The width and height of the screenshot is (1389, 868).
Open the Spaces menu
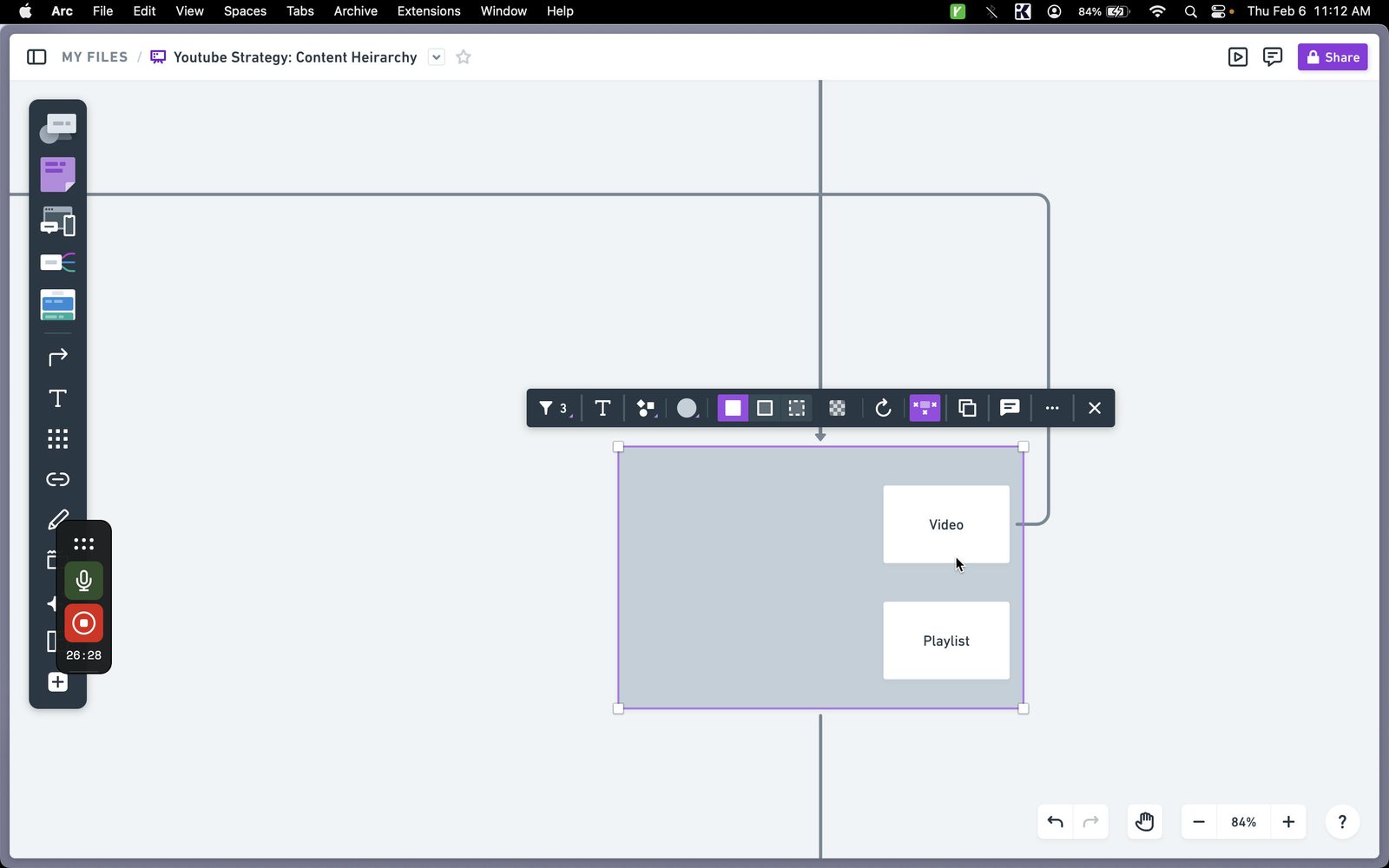245,11
